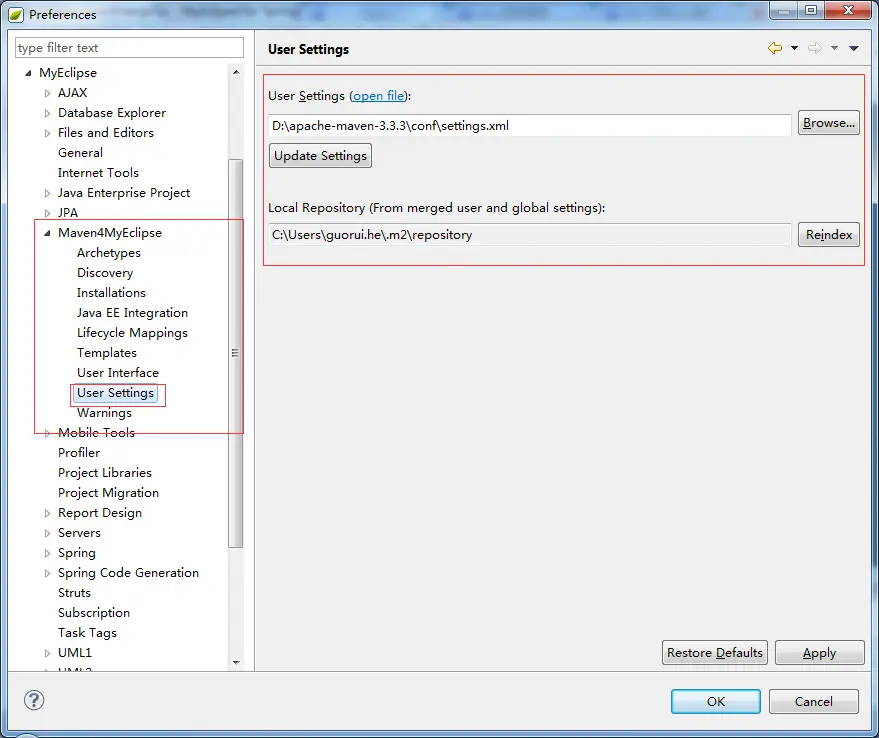Collapse the Maven4MyEclipse node
The image size is (879, 738).
(47, 233)
